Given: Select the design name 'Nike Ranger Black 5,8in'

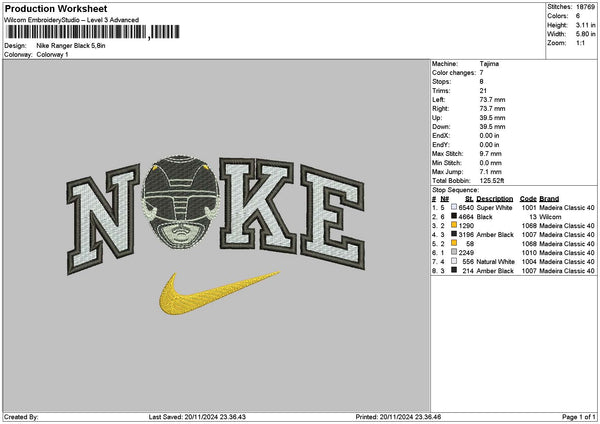Looking at the screenshot, I should (71, 46).
